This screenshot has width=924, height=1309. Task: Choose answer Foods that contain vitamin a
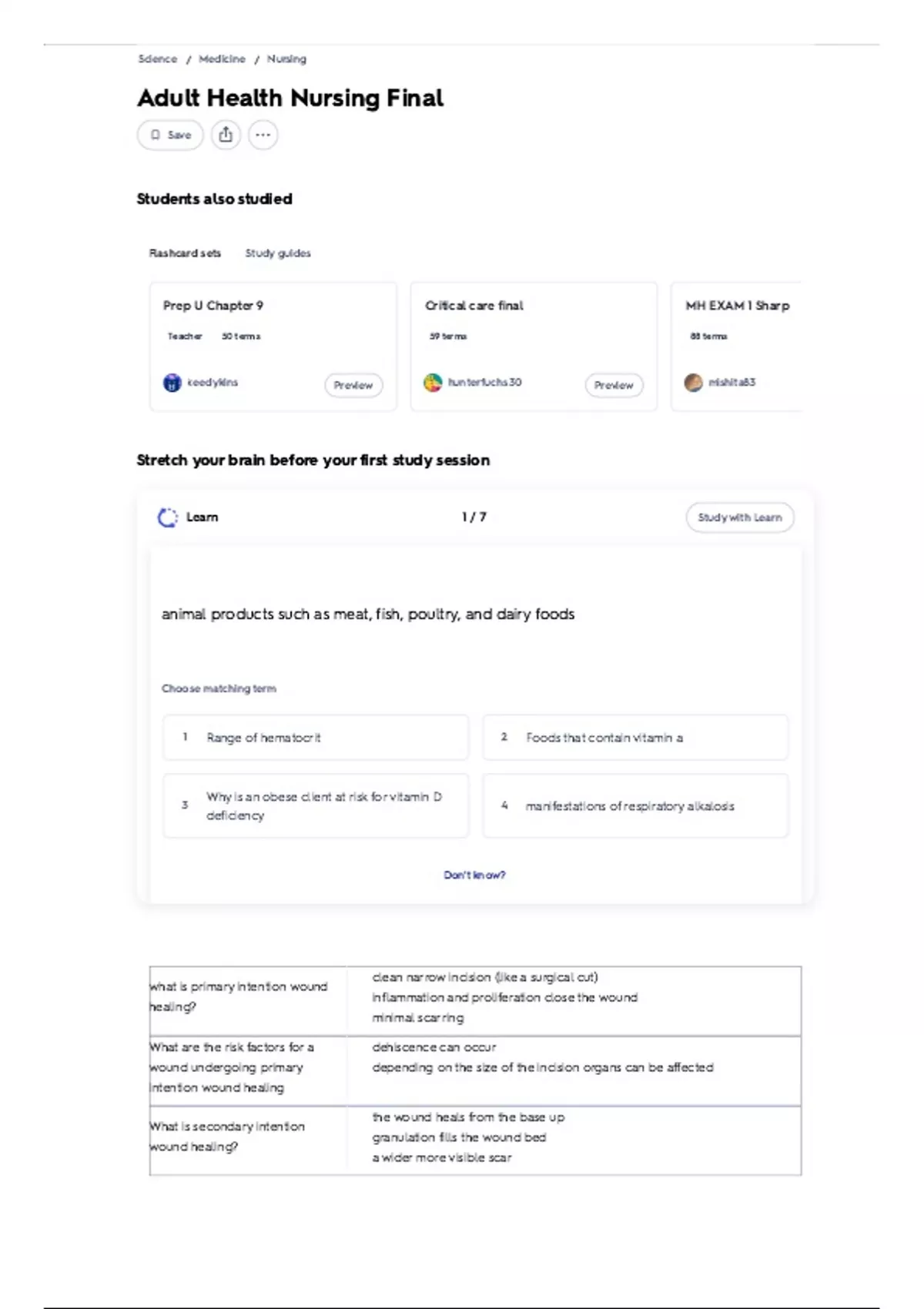[x=635, y=738]
